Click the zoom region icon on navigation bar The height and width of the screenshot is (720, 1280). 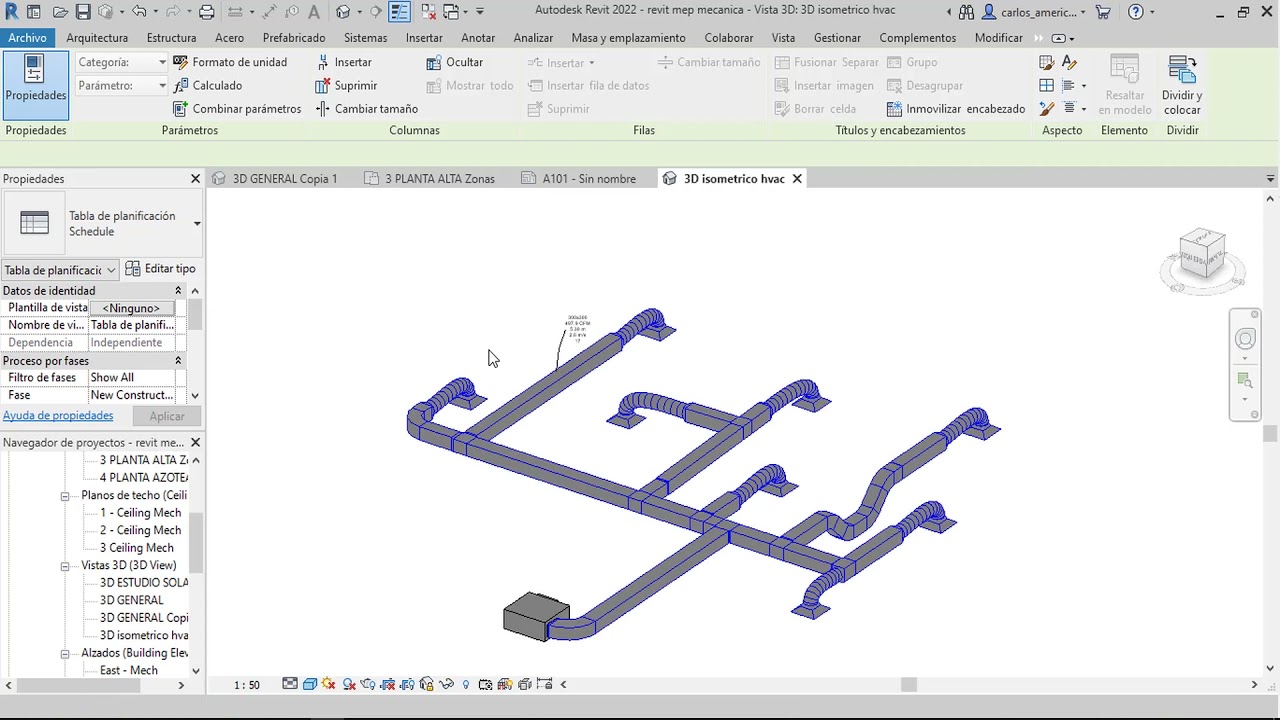point(1245,381)
